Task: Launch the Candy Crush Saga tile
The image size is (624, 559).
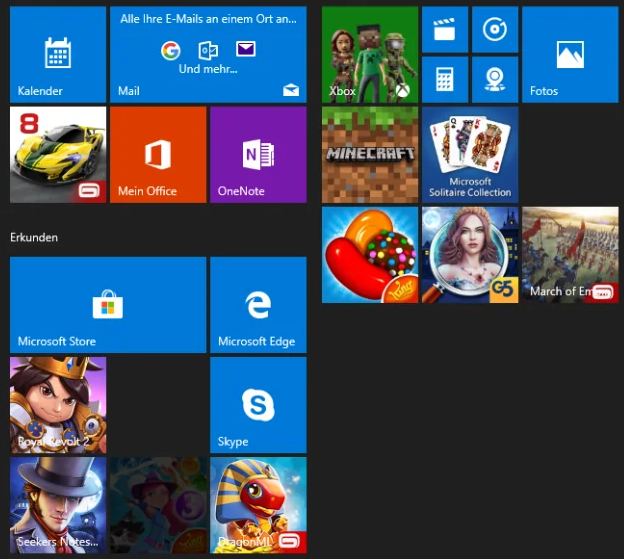Action: (370, 255)
